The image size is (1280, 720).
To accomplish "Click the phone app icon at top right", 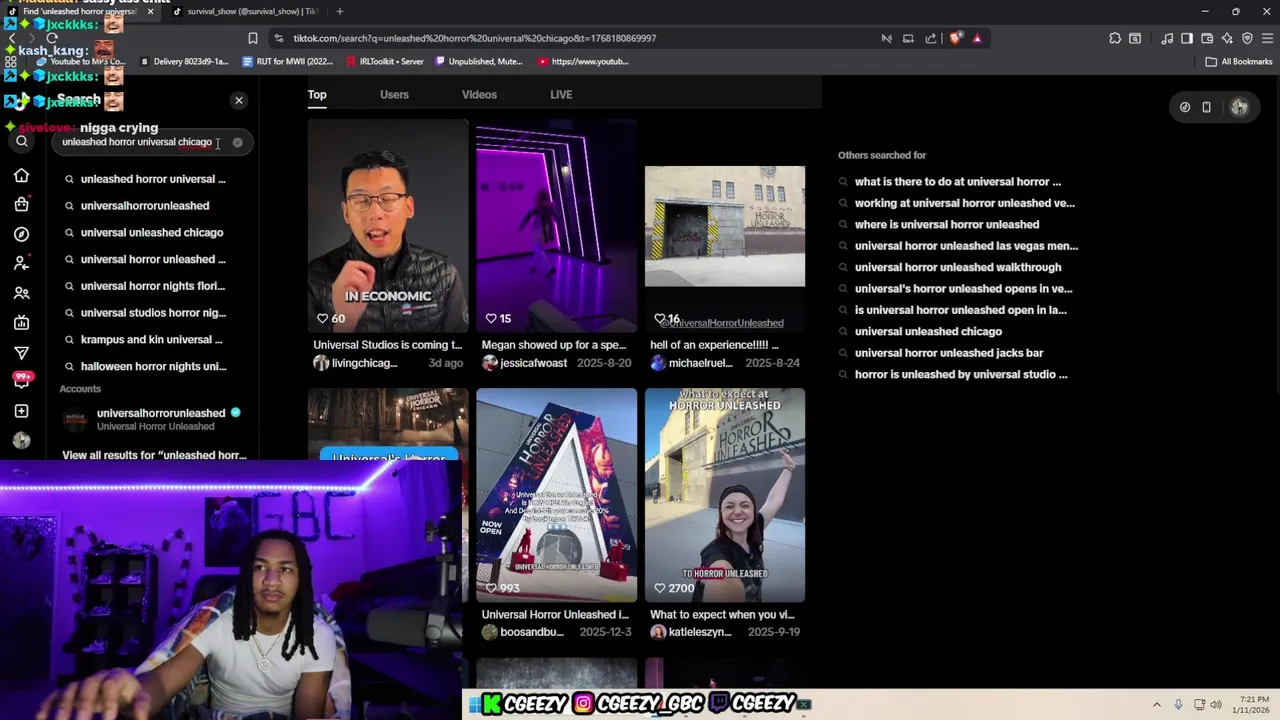I will point(1206,107).
